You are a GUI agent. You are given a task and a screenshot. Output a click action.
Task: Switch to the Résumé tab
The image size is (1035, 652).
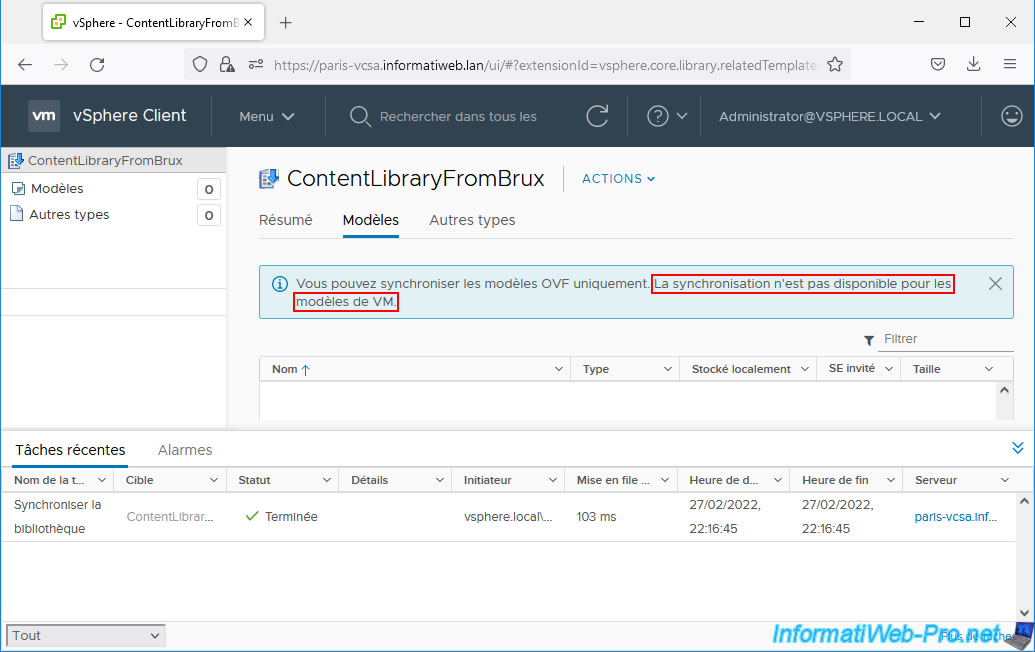(285, 220)
